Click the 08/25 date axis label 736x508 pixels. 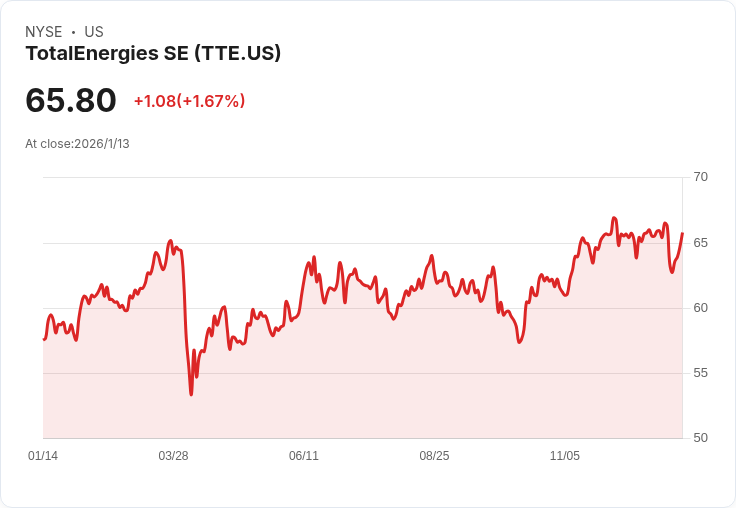434,456
